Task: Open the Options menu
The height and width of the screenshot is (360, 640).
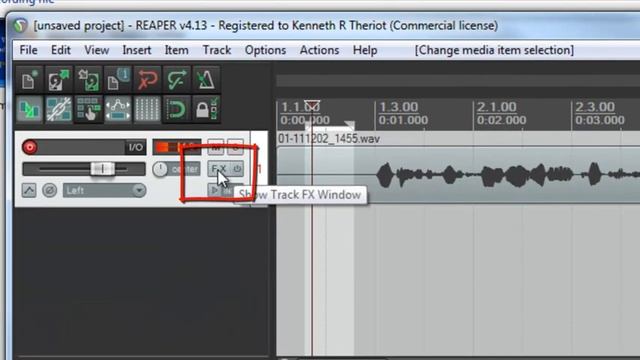Action: point(265,50)
